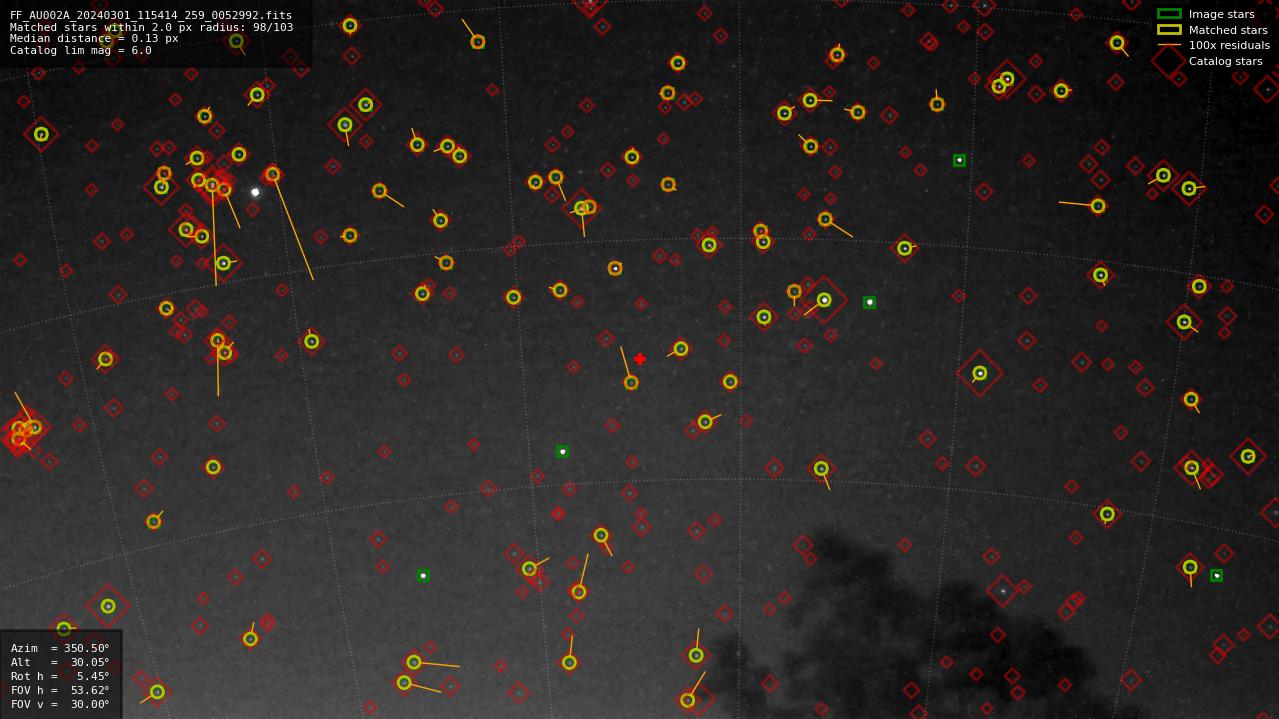The width and height of the screenshot is (1279, 719).
Task: Click the red diamond Catalog stars legend symbol
Action: tap(1169, 61)
